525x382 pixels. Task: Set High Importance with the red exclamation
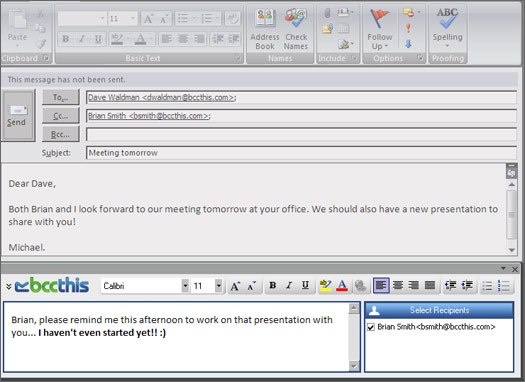coord(408,28)
